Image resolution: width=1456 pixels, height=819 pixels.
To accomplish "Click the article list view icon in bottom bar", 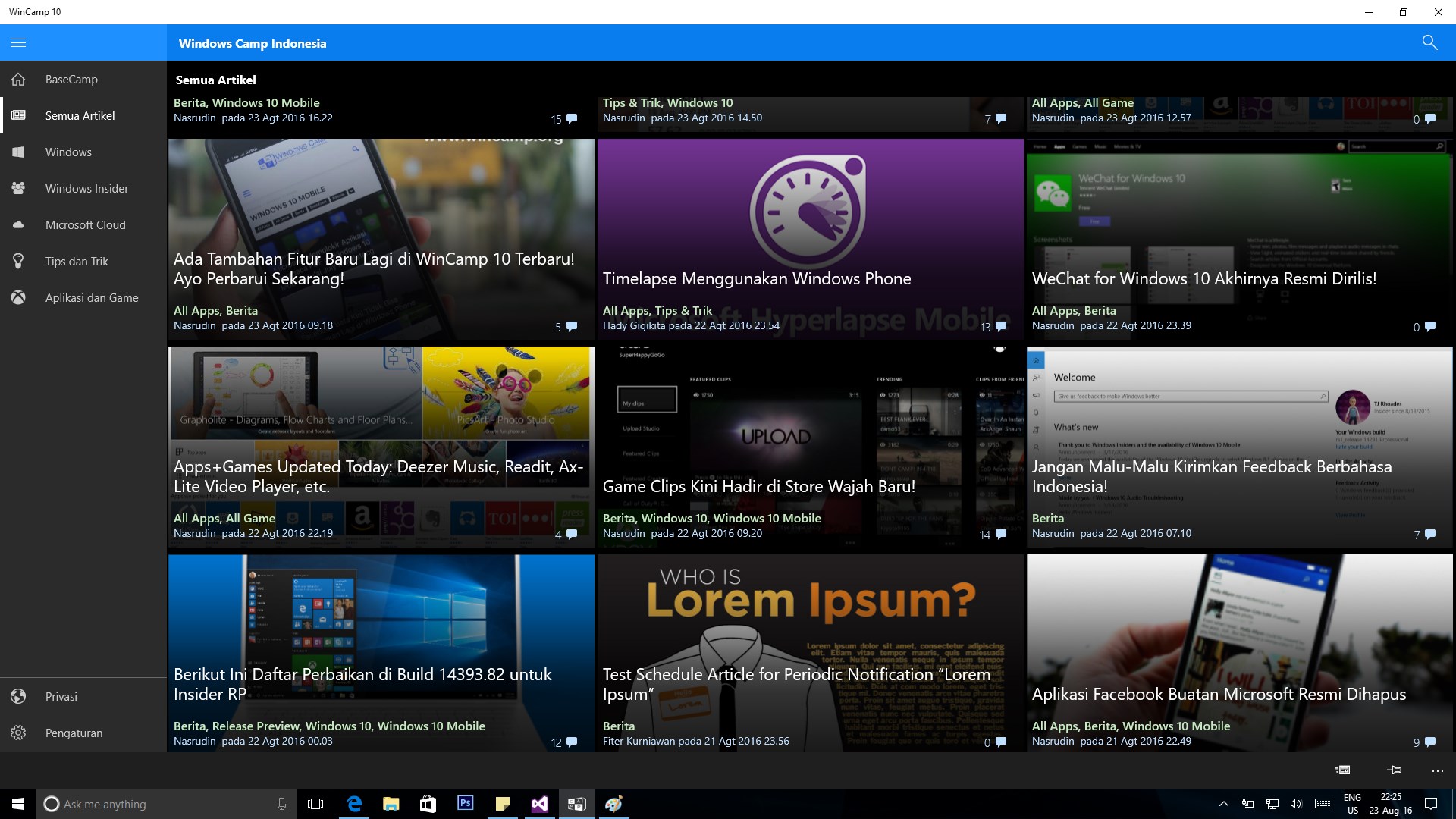I will click(x=1342, y=770).
